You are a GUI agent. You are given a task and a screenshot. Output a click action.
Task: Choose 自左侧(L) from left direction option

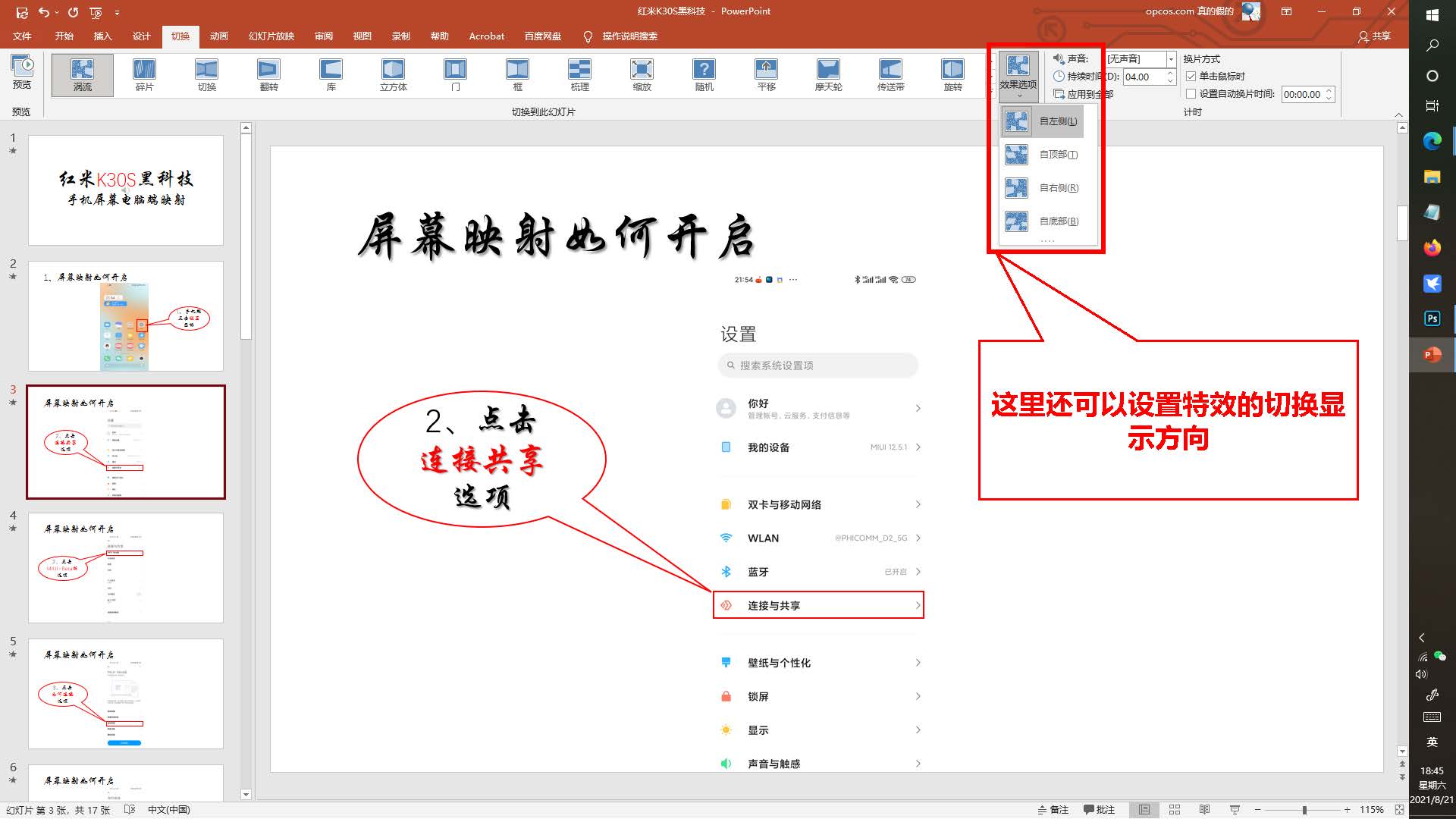[1042, 121]
